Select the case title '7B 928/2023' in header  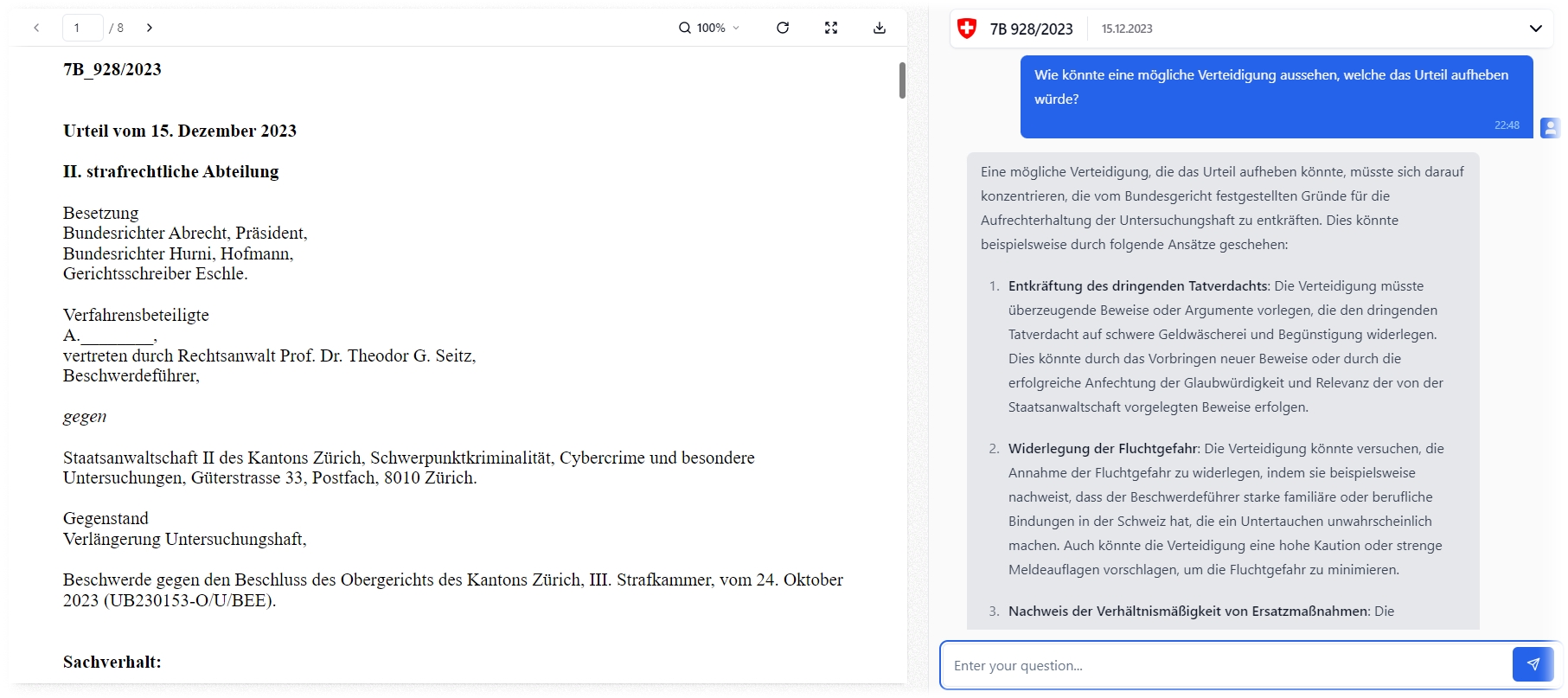tap(1031, 29)
